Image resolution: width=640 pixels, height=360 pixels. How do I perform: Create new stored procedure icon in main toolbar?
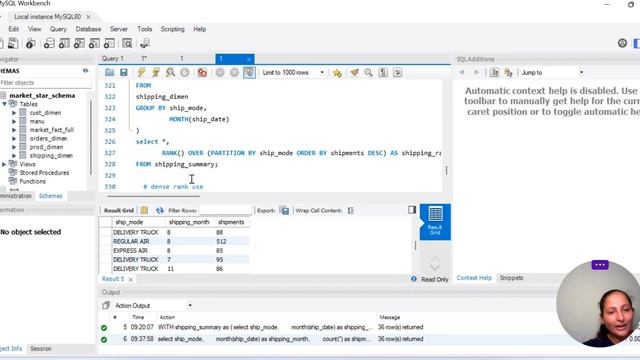[94, 43]
